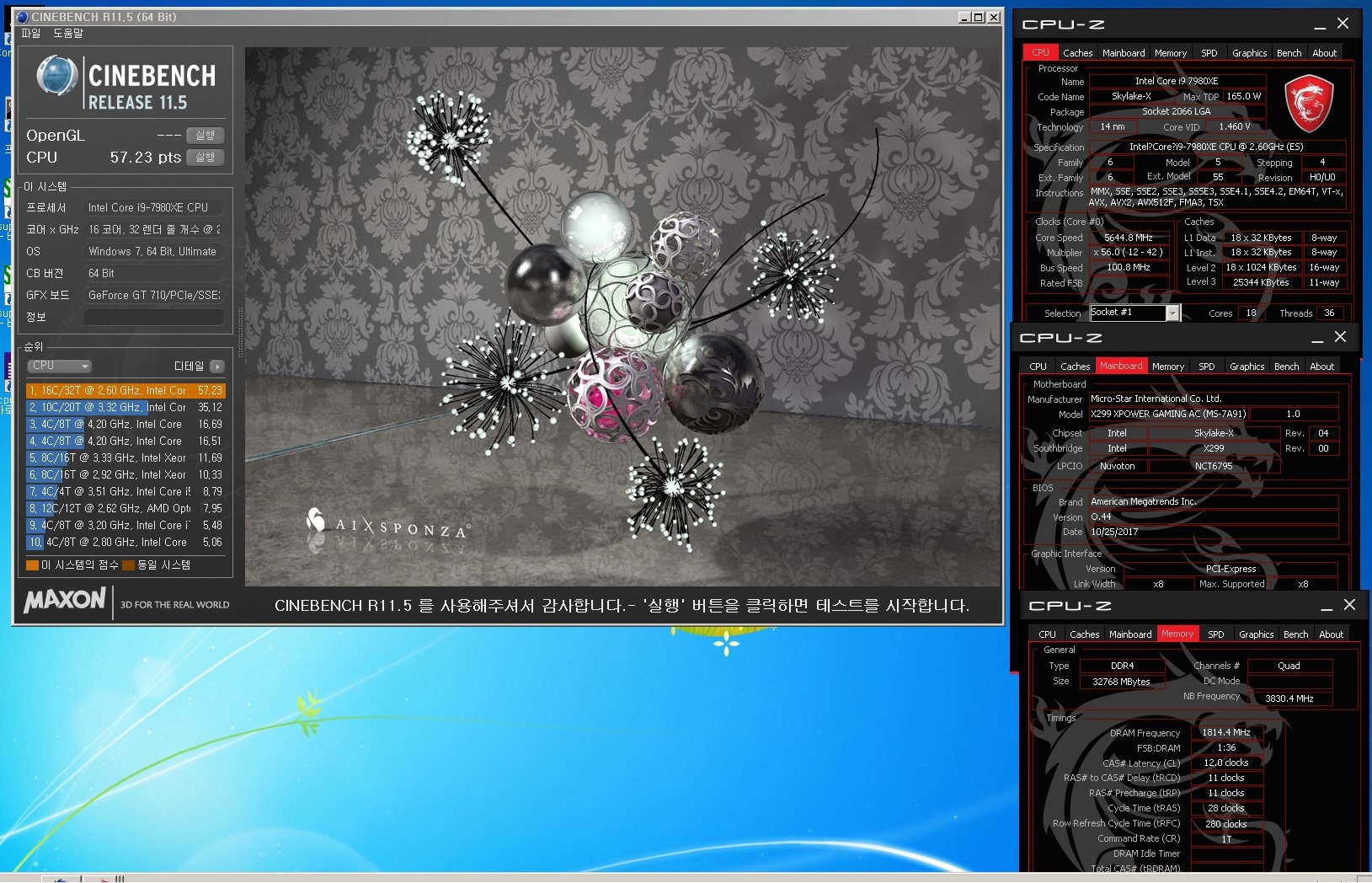Click the Cinebench logo sphere icon

[57, 76]
